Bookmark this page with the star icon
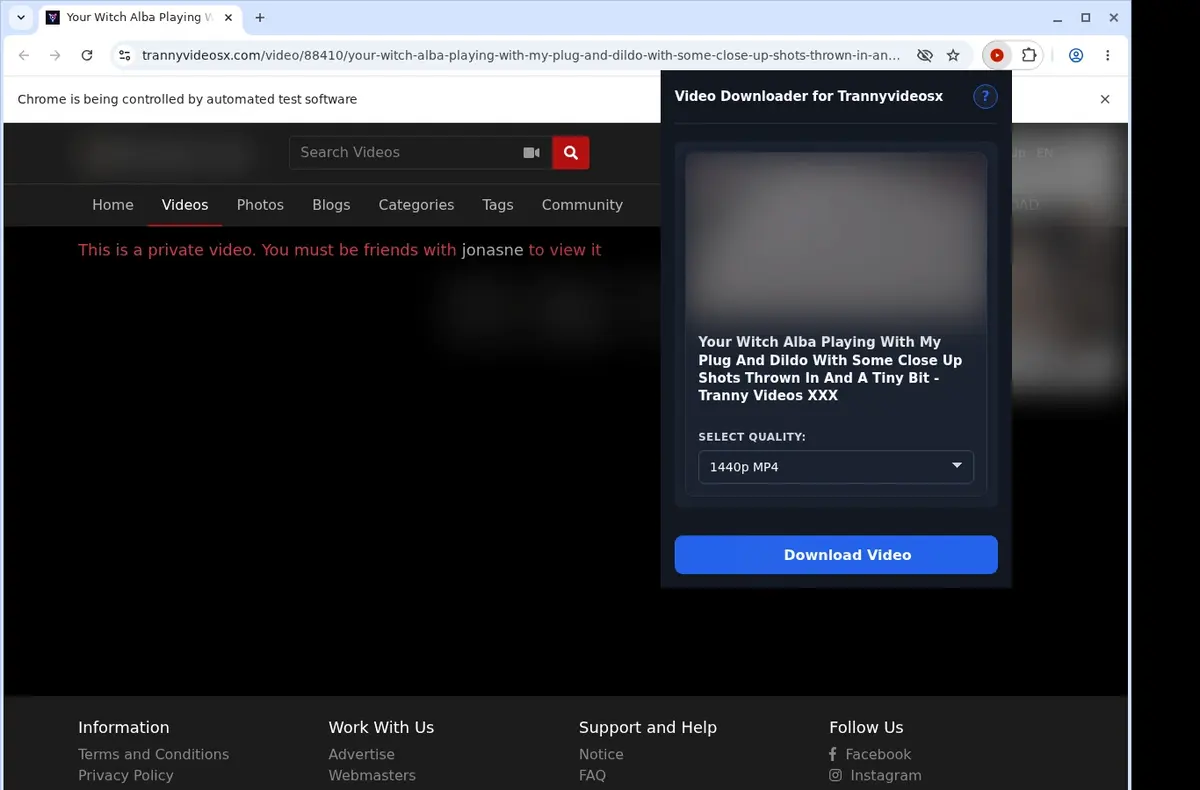 tap(953, 56)
